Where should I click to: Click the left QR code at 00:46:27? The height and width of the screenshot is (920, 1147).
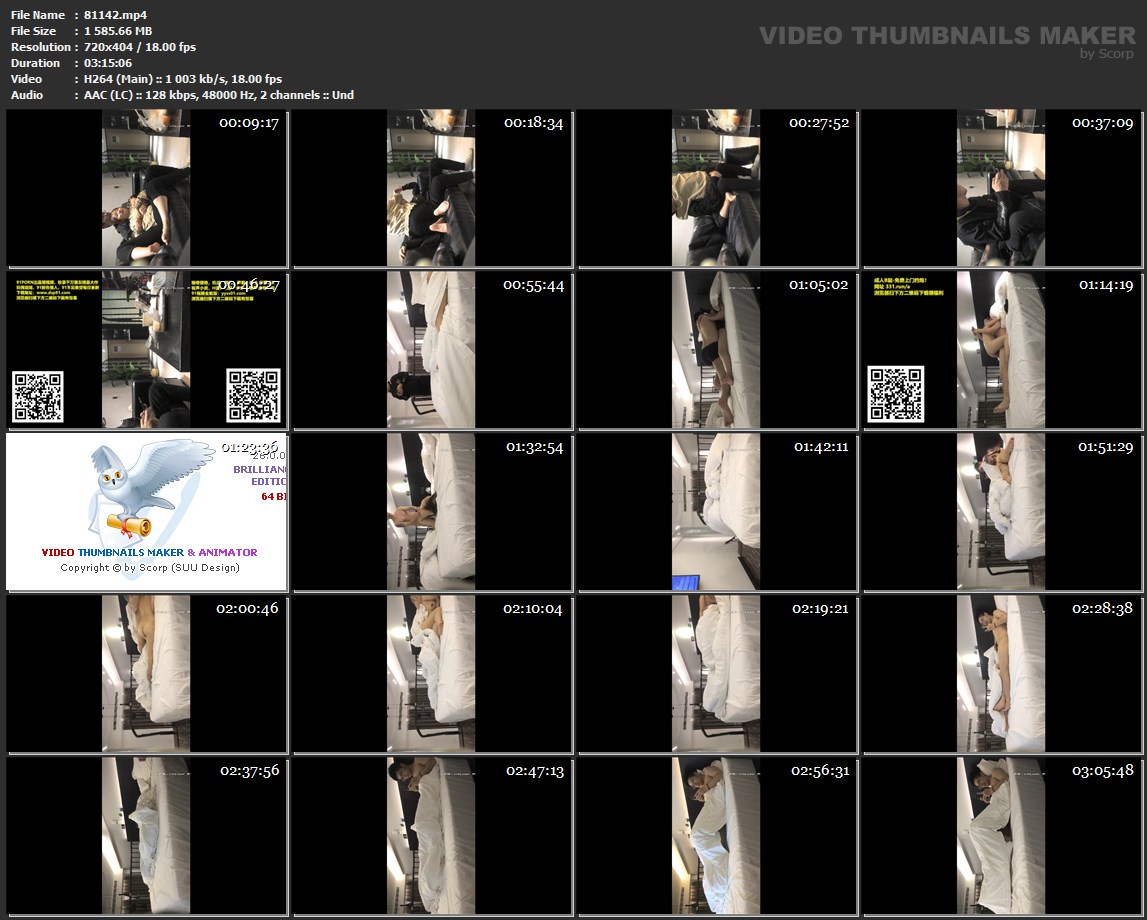click(x=38, y=396)
